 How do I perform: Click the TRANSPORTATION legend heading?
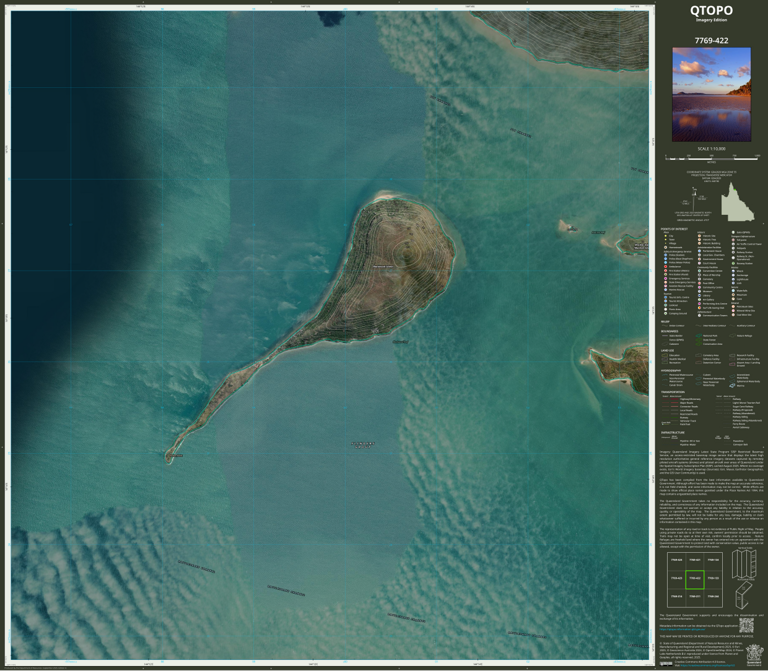coord(673,392)
